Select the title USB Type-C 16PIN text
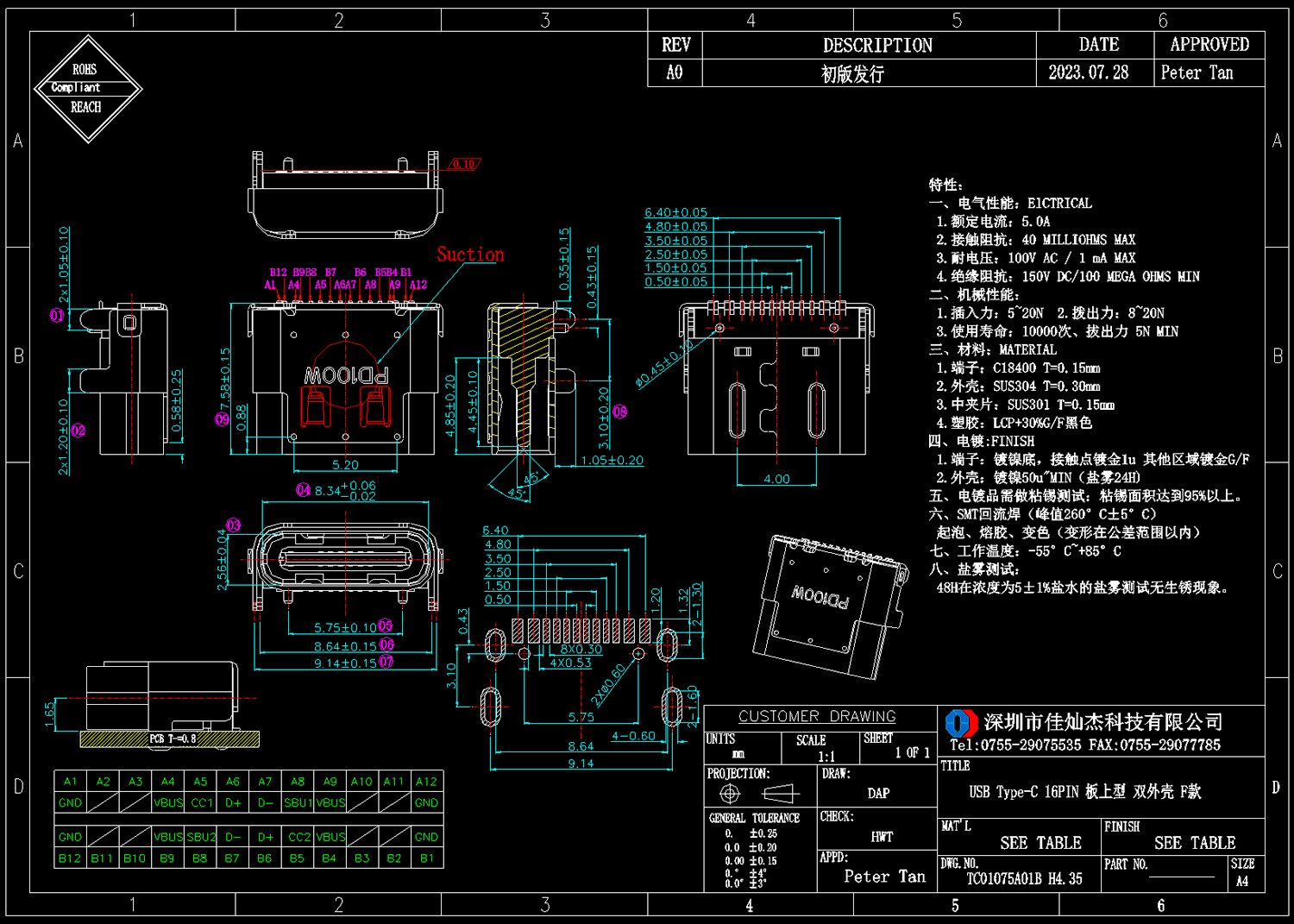The height and width of the screenshot is (924, 1294). (1085, 791)
